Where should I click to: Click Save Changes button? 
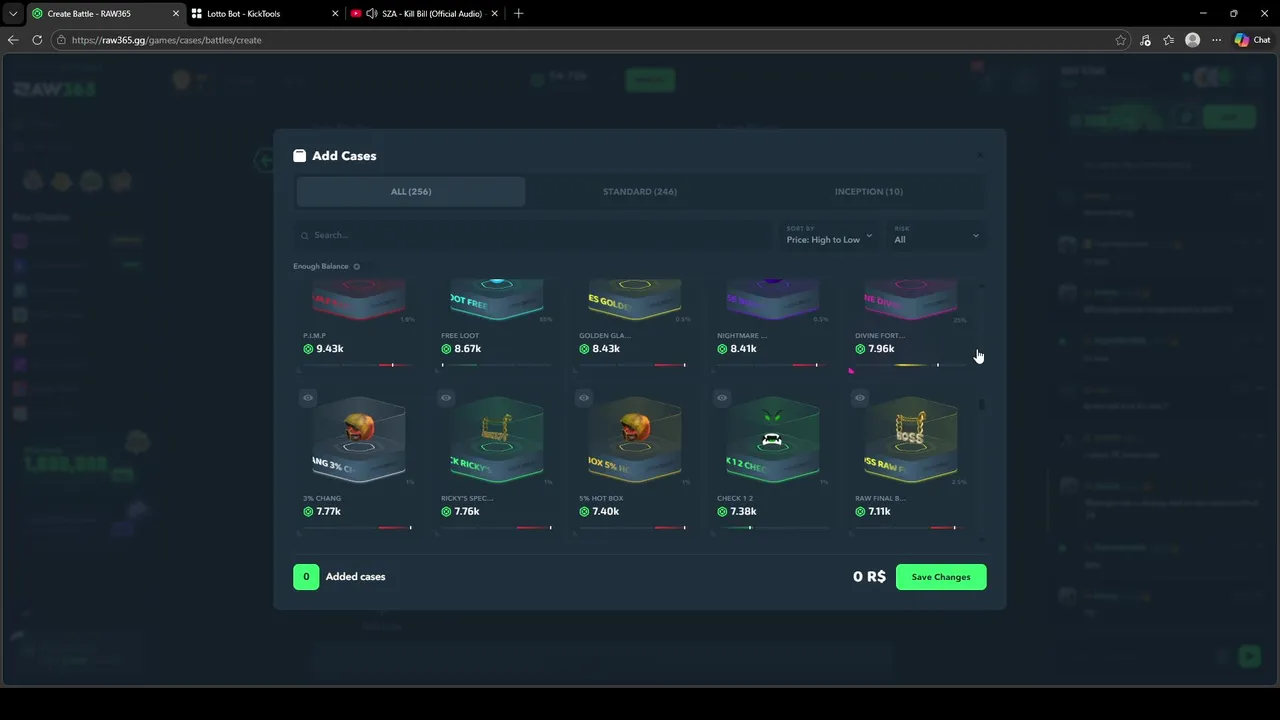[x=941, y=577]
